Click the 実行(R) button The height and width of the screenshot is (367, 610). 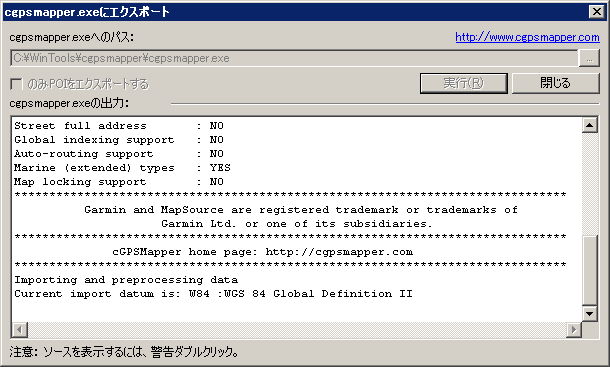(x=464, y=83)
